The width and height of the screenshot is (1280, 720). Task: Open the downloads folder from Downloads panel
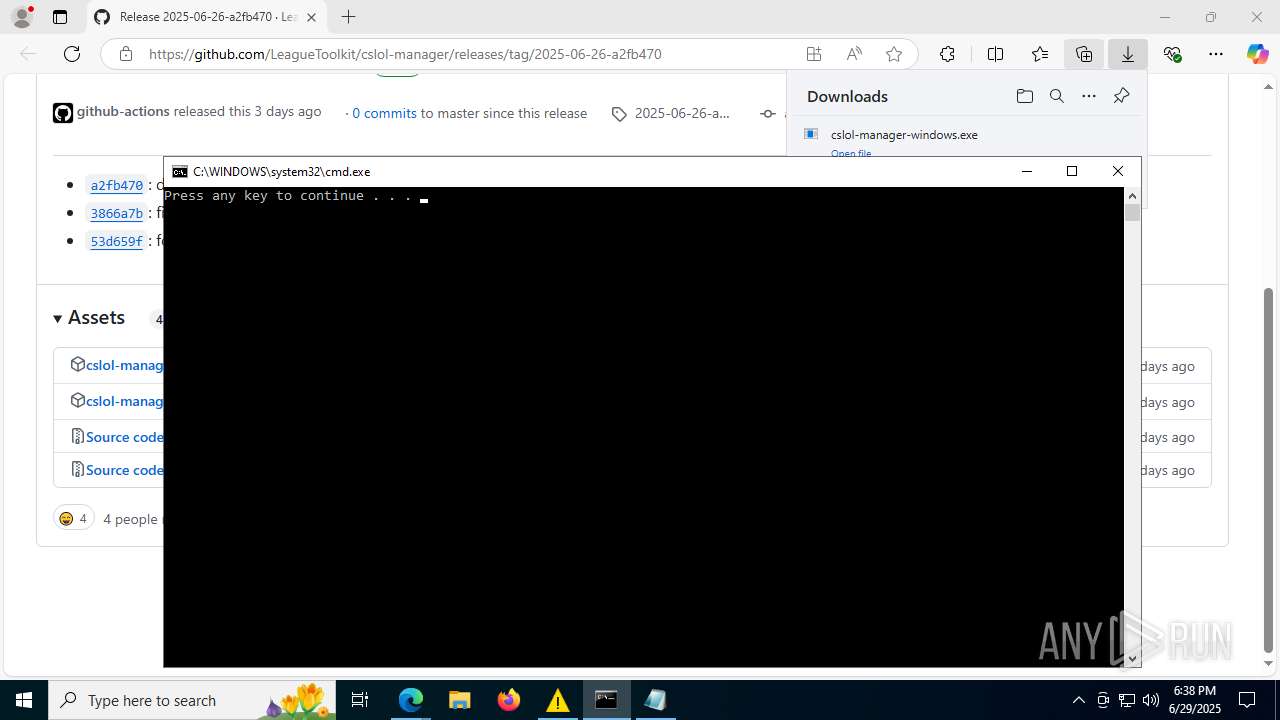[x=1025, y=96]
